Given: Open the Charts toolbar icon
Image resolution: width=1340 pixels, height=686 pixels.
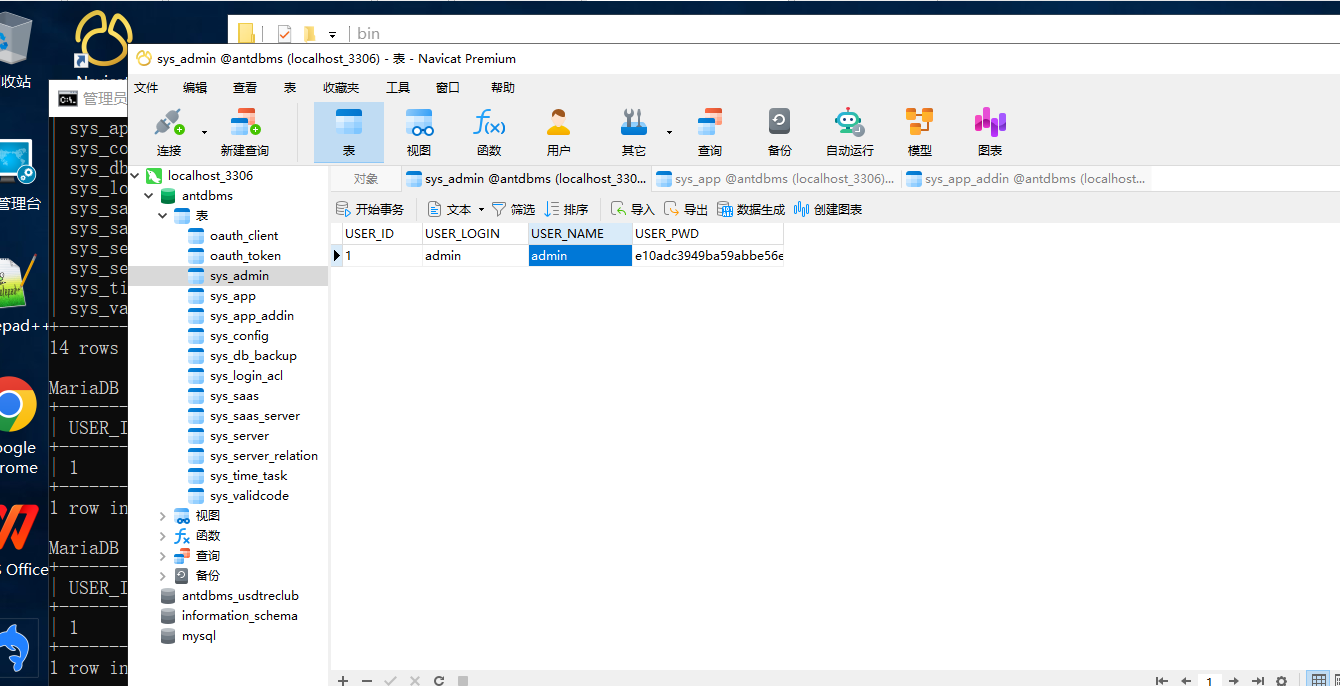Looking at the screenshot, I should 990,133.
